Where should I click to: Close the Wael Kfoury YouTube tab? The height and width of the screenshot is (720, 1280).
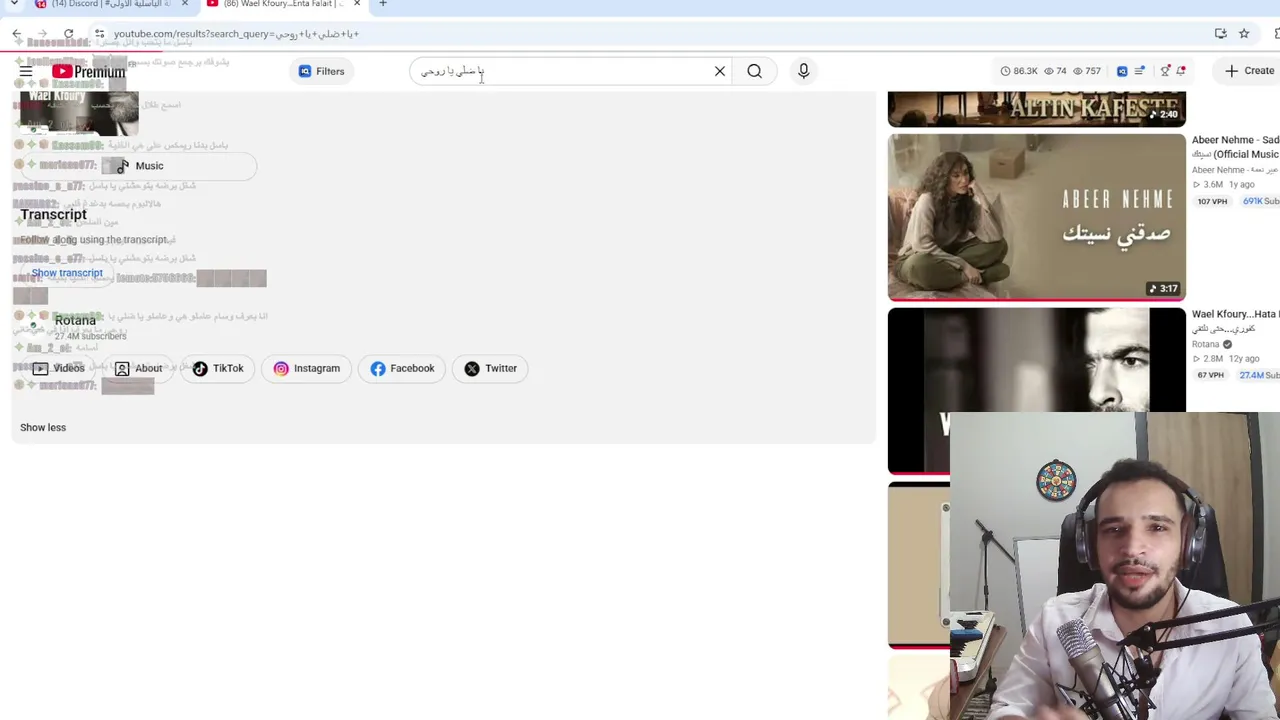pyautogui.click(x=357, y=4)
